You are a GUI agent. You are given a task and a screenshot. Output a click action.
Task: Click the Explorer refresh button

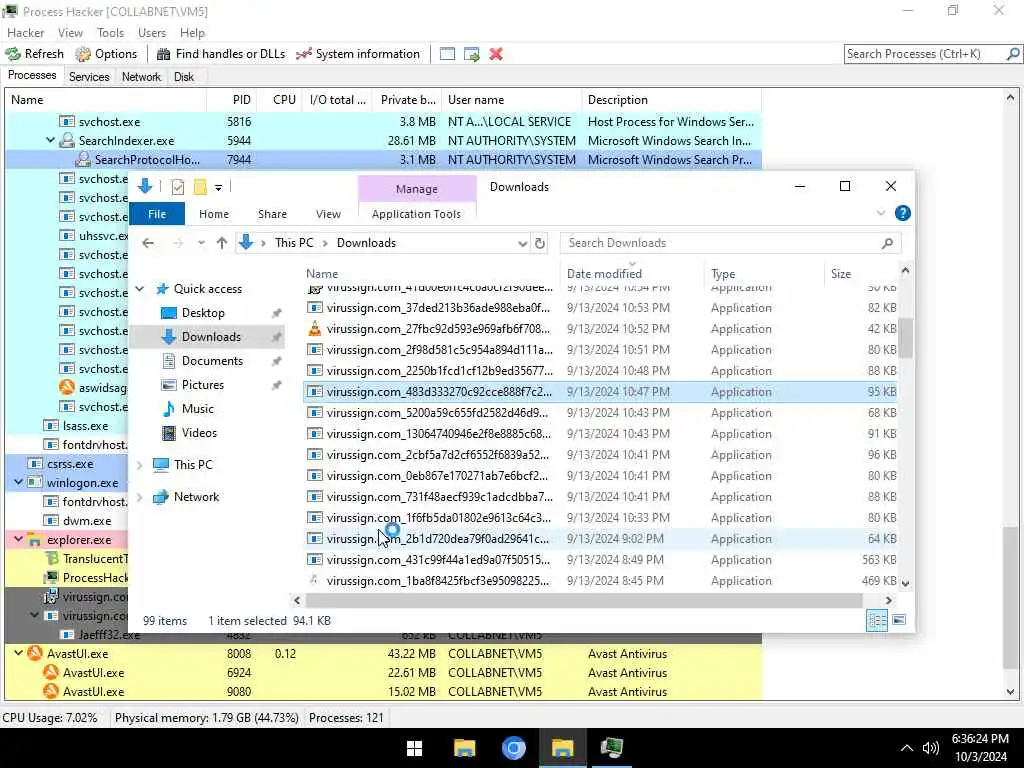540,244
